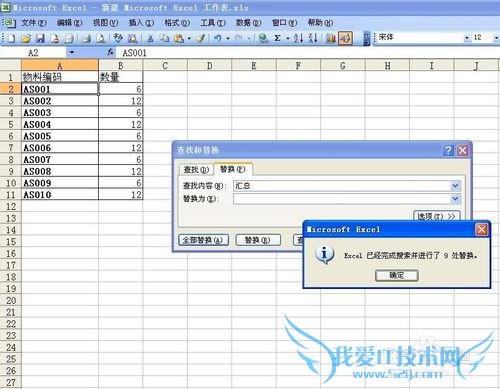
Task: Open the Name Box dropdown arrow
Action: [x=72, y=52]
